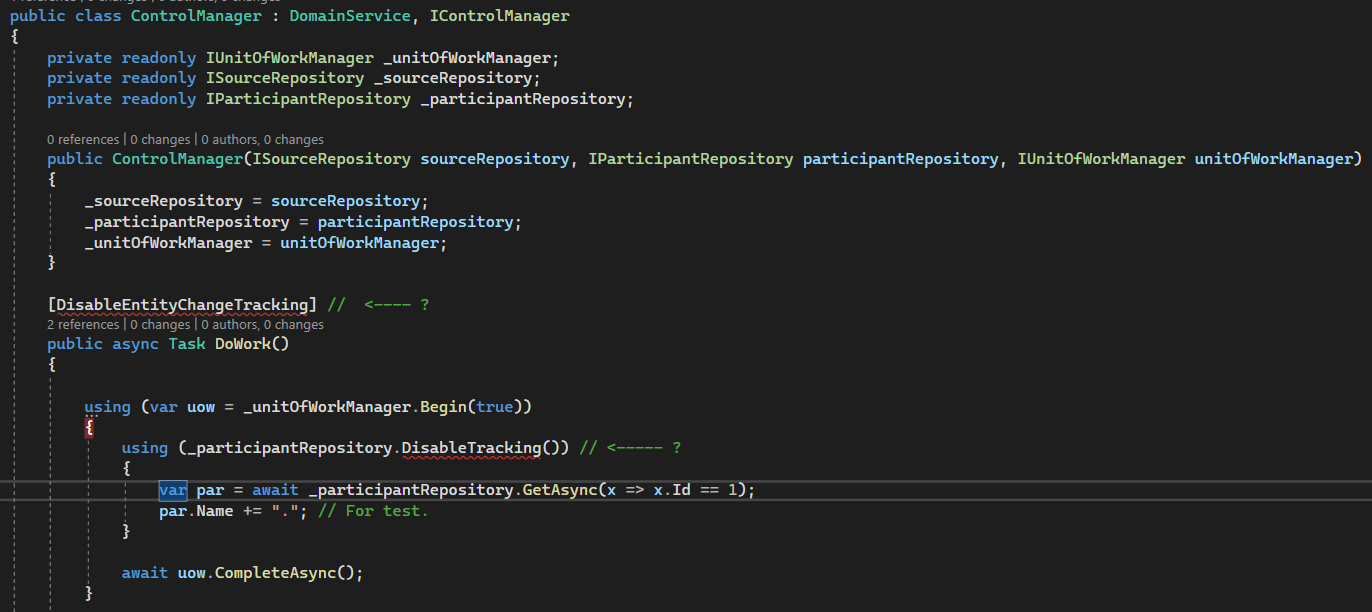1372x612 pixels.
Task: Open '0 references' CodeLens above the ControlManager constructor
Action: [83, 139]
